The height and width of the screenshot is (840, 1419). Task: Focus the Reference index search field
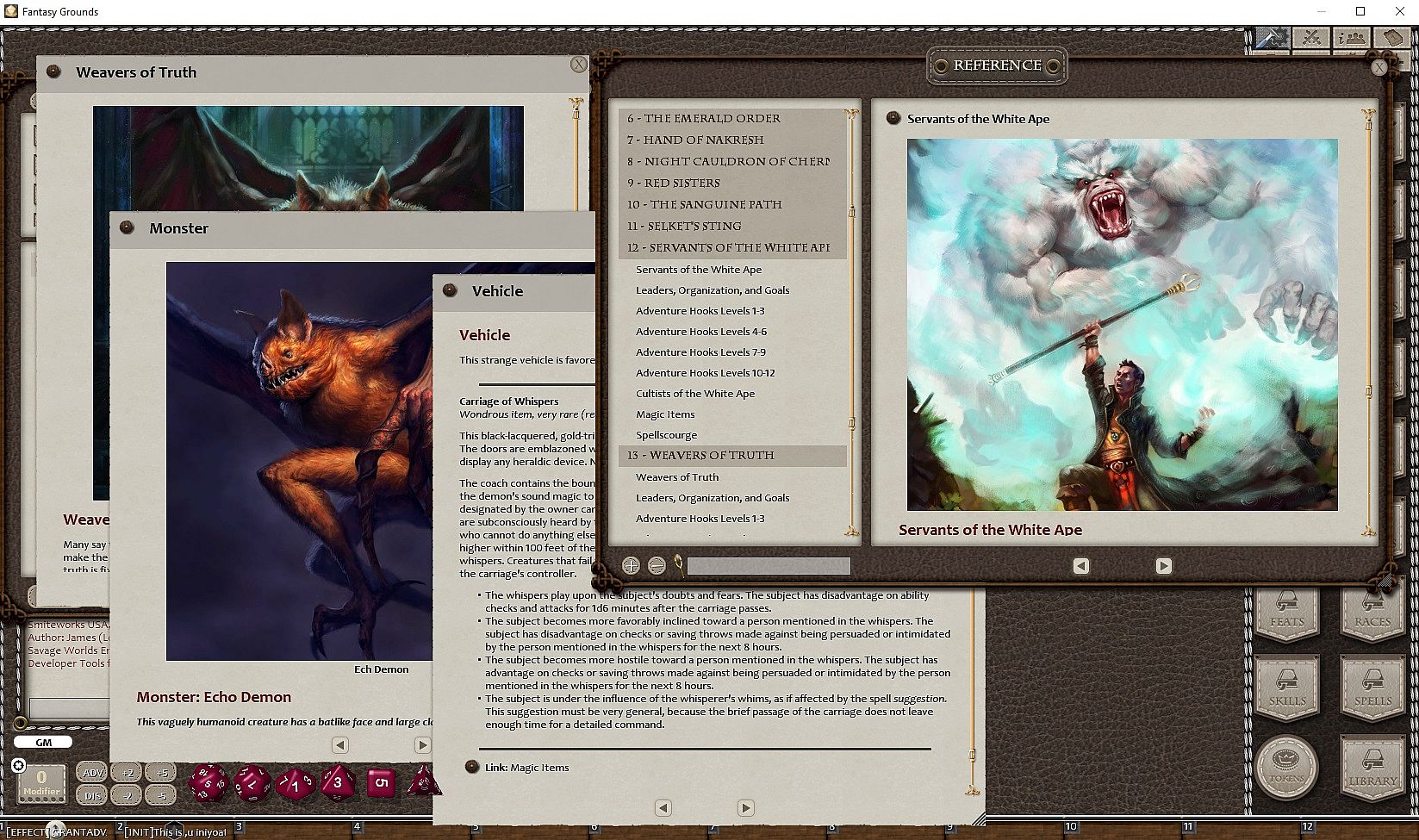(x=769, y=566)
